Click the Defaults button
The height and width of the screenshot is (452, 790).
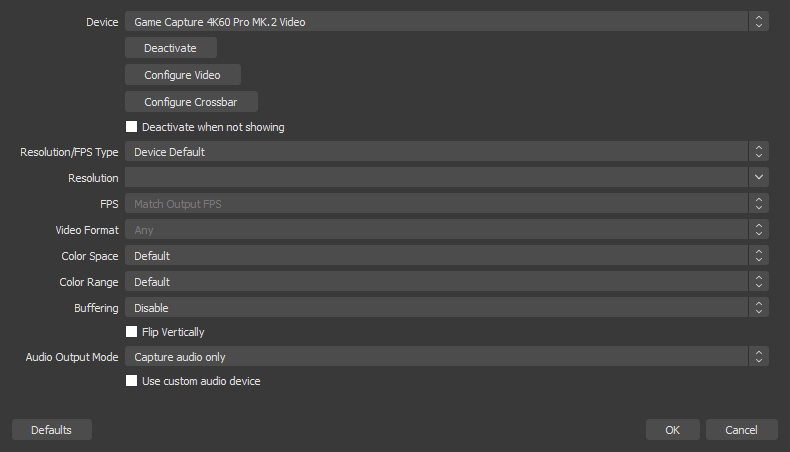(x=51, y=430)
